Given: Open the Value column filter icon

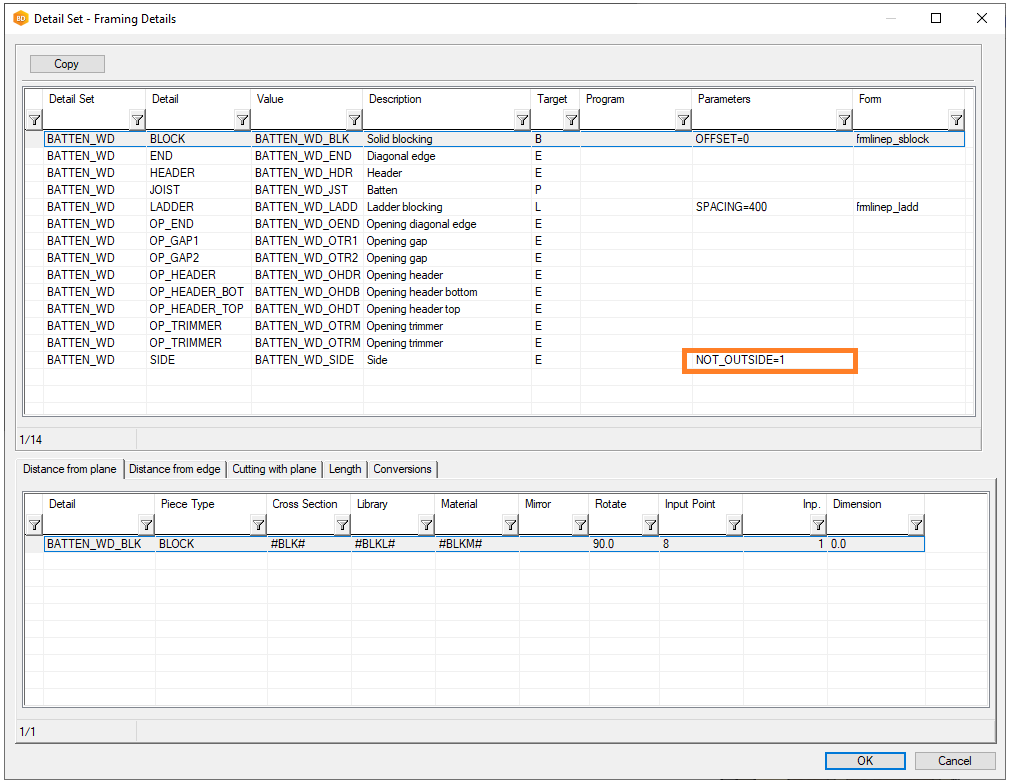Looking at the screenshot, I should 354,120.
